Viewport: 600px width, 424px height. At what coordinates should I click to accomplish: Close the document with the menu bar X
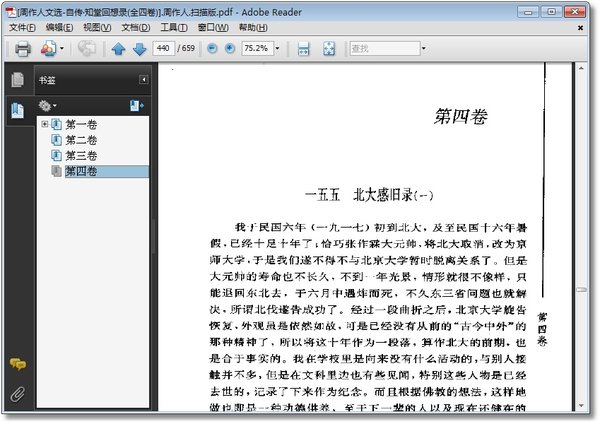580,28
